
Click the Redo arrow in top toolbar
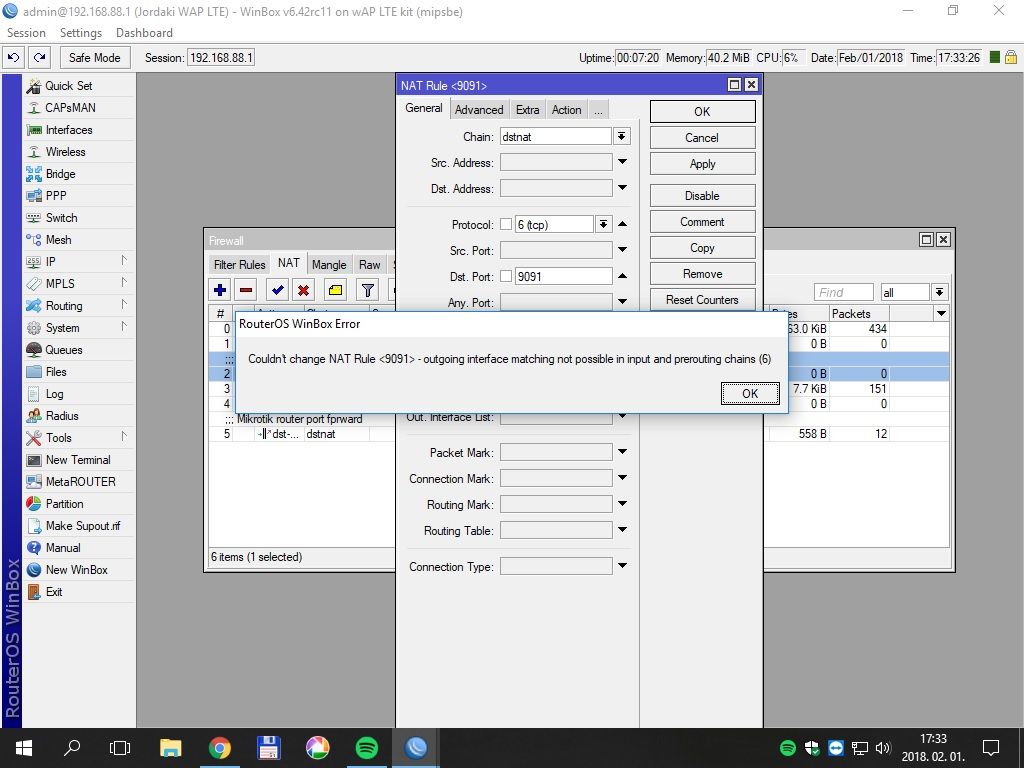pos(39,57)
